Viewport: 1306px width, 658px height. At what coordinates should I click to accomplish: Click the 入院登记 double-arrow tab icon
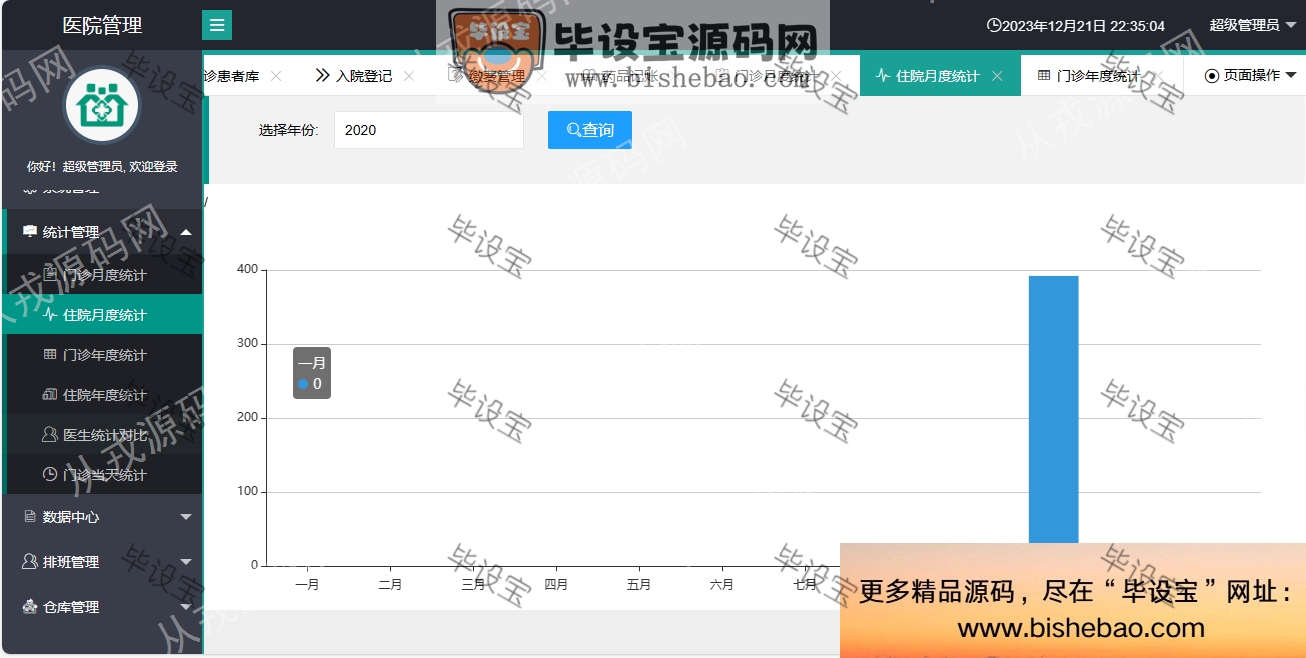tap(323, 75)
